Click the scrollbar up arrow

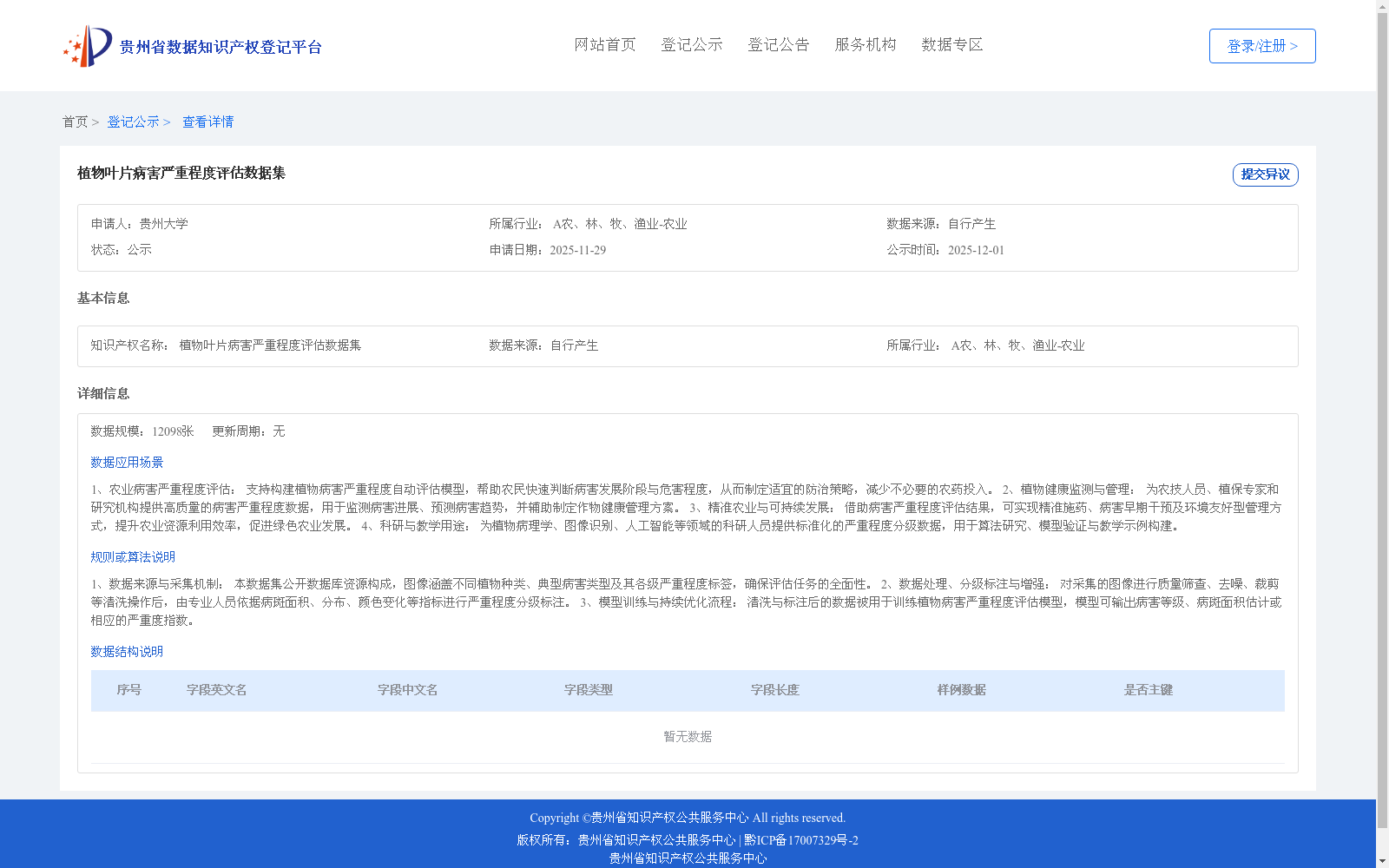click(1382, 6)
